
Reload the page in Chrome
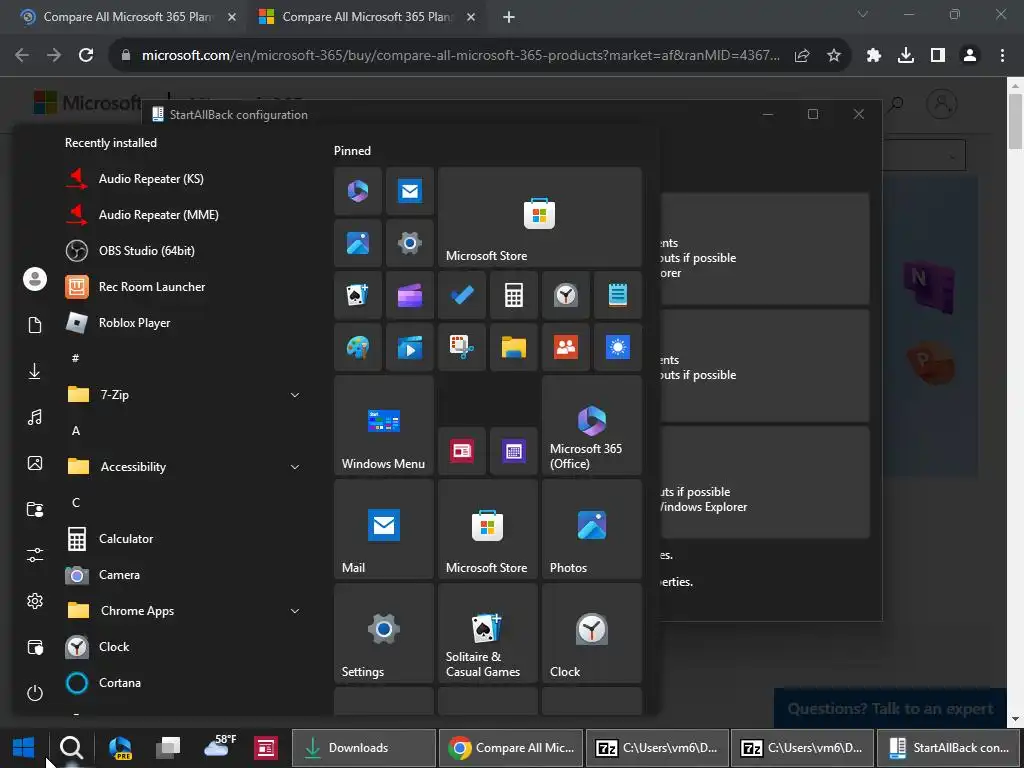[86, 56]
